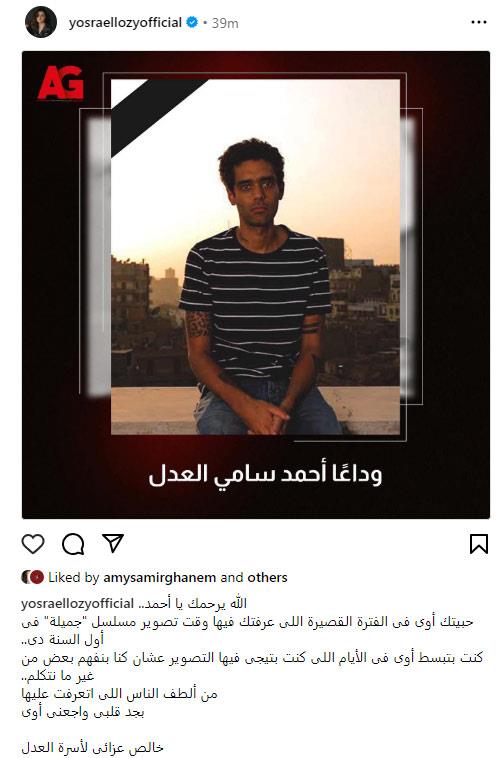Open the three-dot more options menu
Viewport: 504px width, 758px height.
pos(479,22)
